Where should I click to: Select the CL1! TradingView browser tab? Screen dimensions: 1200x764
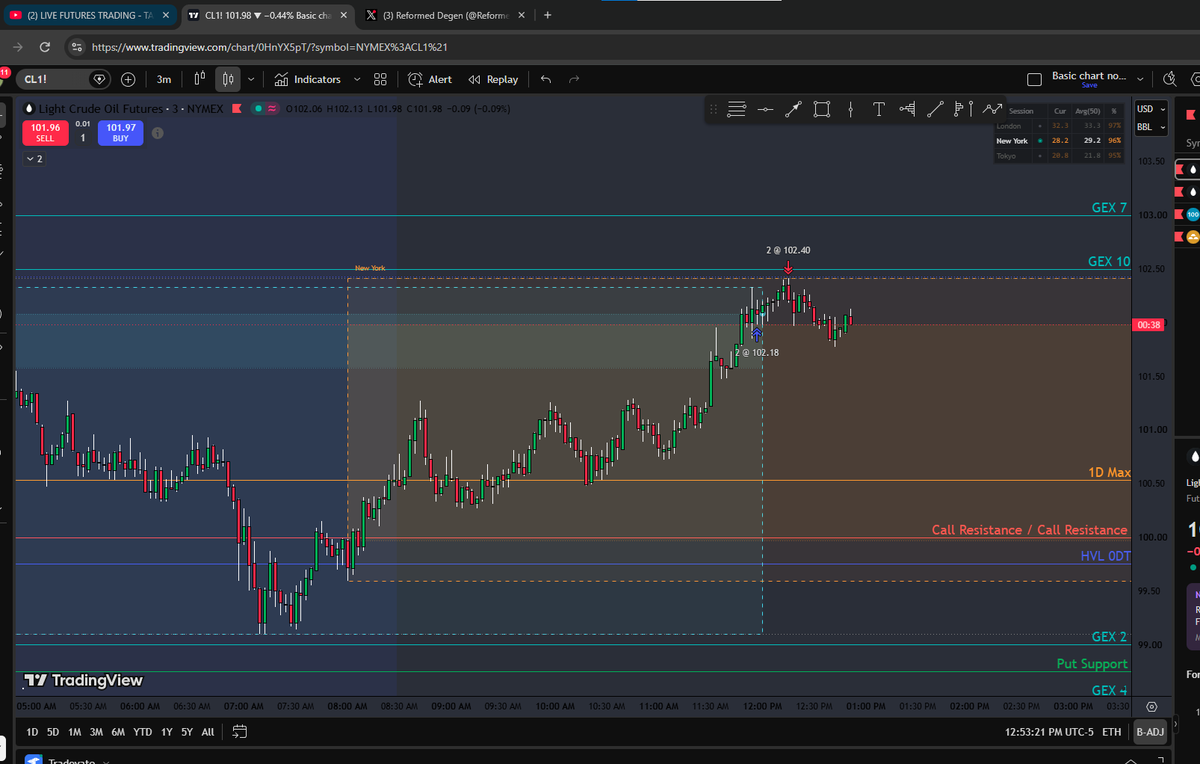268,16
